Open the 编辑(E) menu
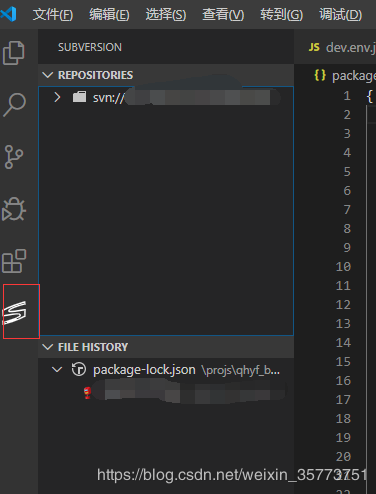The height and width of the screenshot is (494, 376). [x=109, y=14]
